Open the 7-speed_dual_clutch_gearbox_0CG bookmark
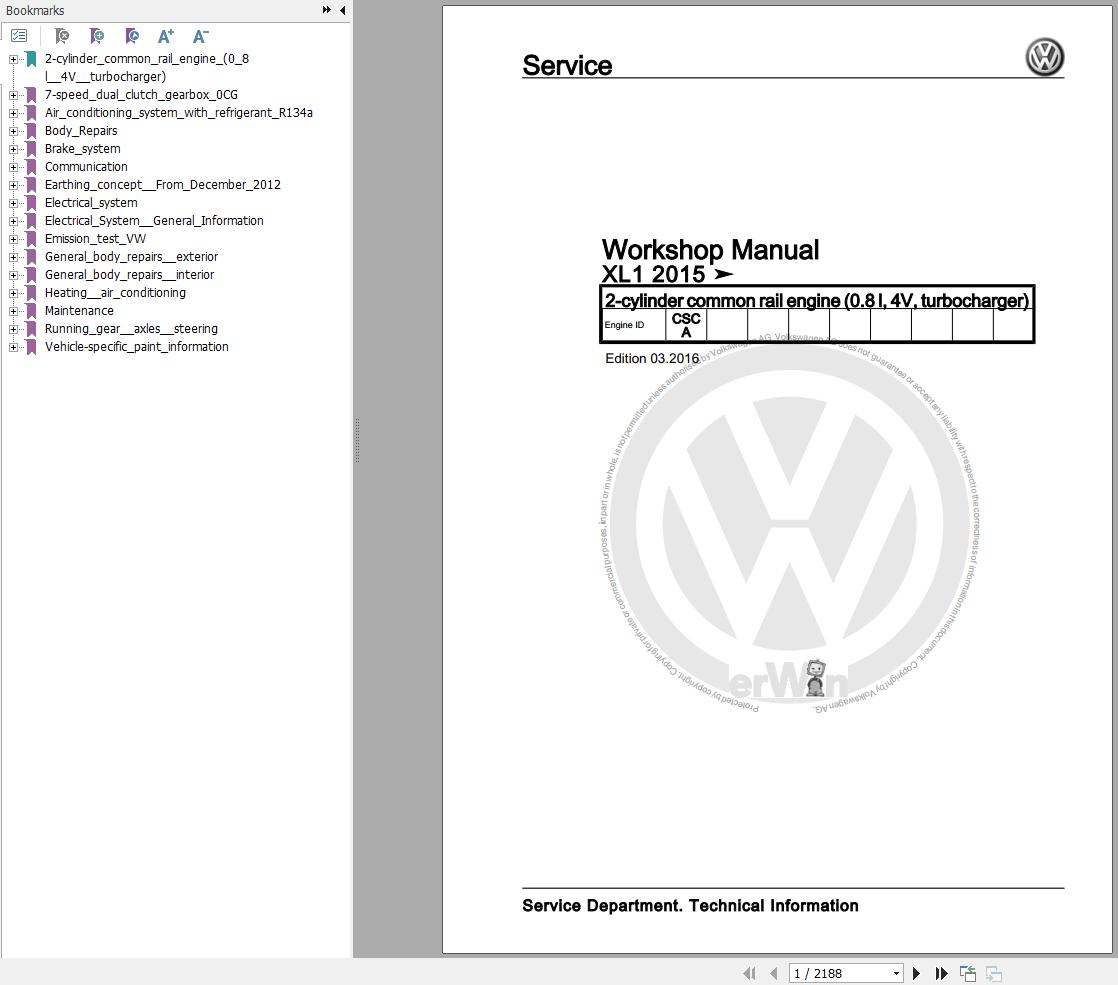Screen dimensions: 1118x985 [141, 95]
